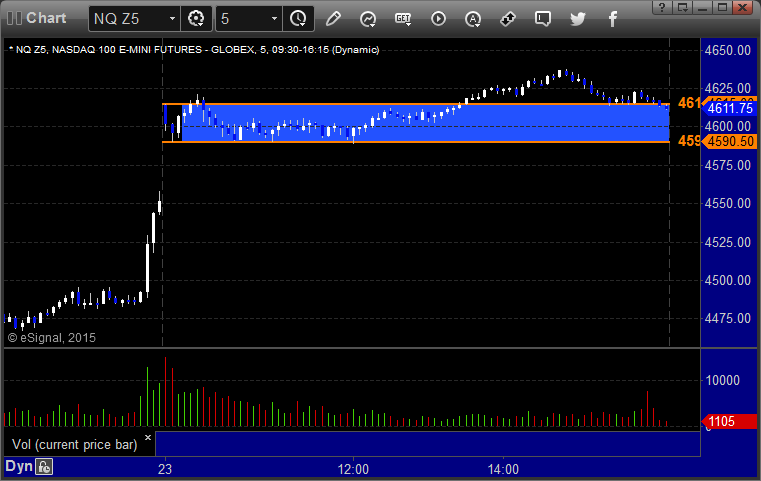This screenshot has width=761, height=481.
Task: Start bar replay with the play icon
Action: tap(438, 18)
